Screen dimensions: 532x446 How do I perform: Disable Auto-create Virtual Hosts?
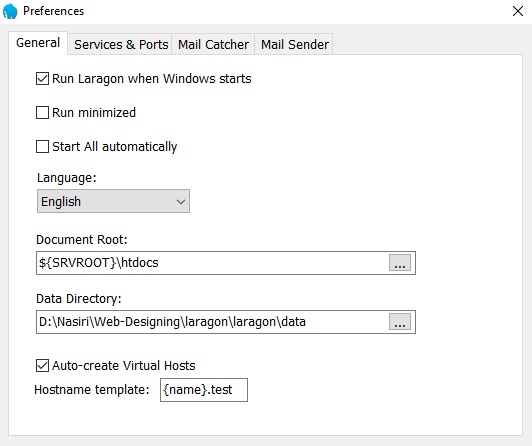tap(42, 366)
